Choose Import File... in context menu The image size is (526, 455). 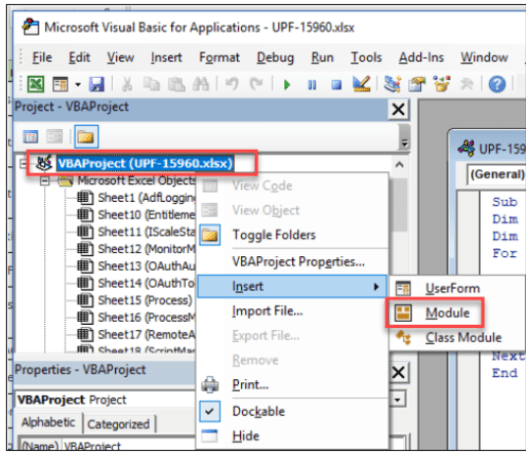(293, 311)
